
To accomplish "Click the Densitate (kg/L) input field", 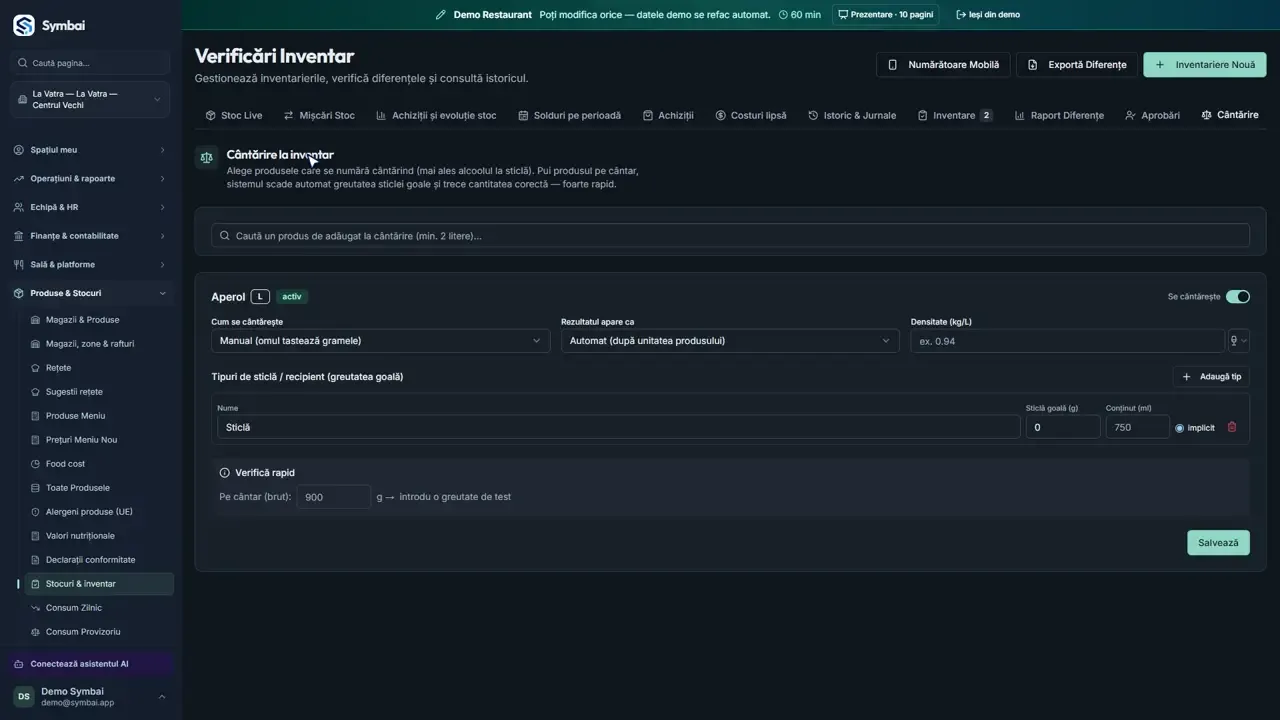I will pos(1067,341).
